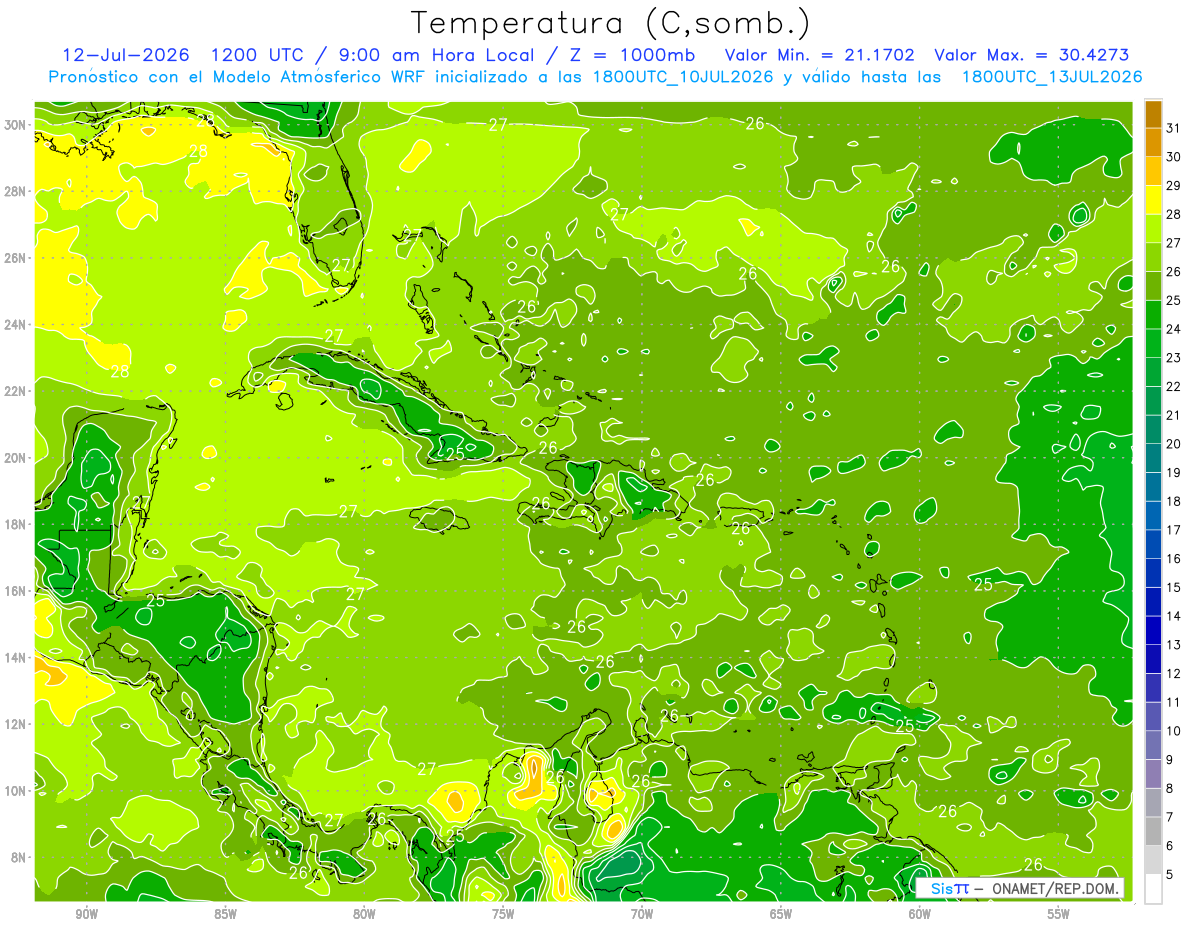
Task: Click the '80W' longitude axis label
Action: point(364,914)
